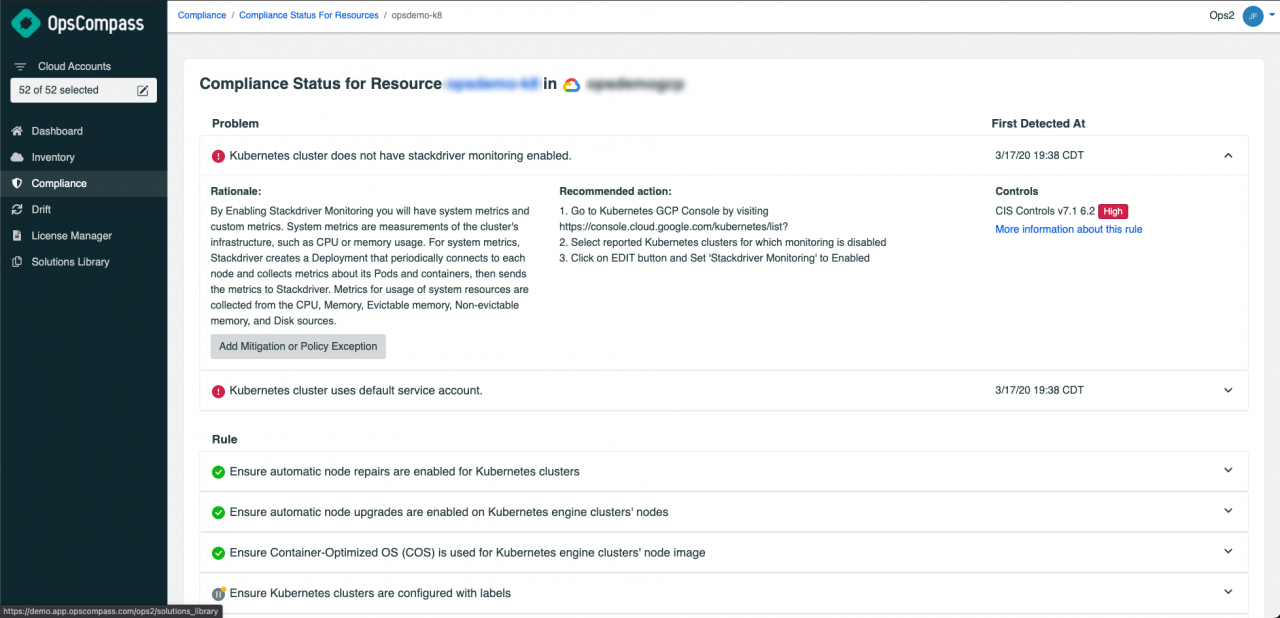Image resolution: width=1280 pixels, height=618 pixels.
Task: Expand the default service account problem row
Action: 1228,390
